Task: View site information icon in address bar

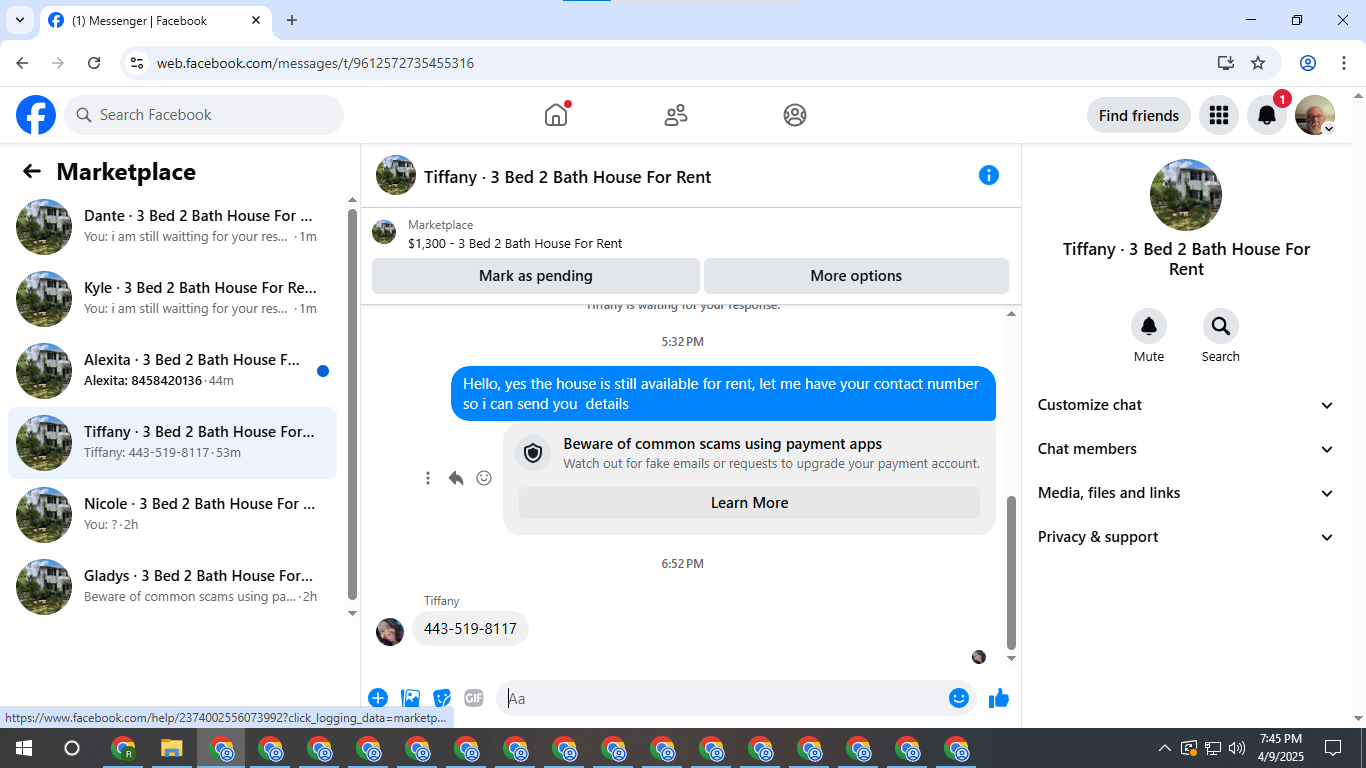Action: tap(138, 63)
